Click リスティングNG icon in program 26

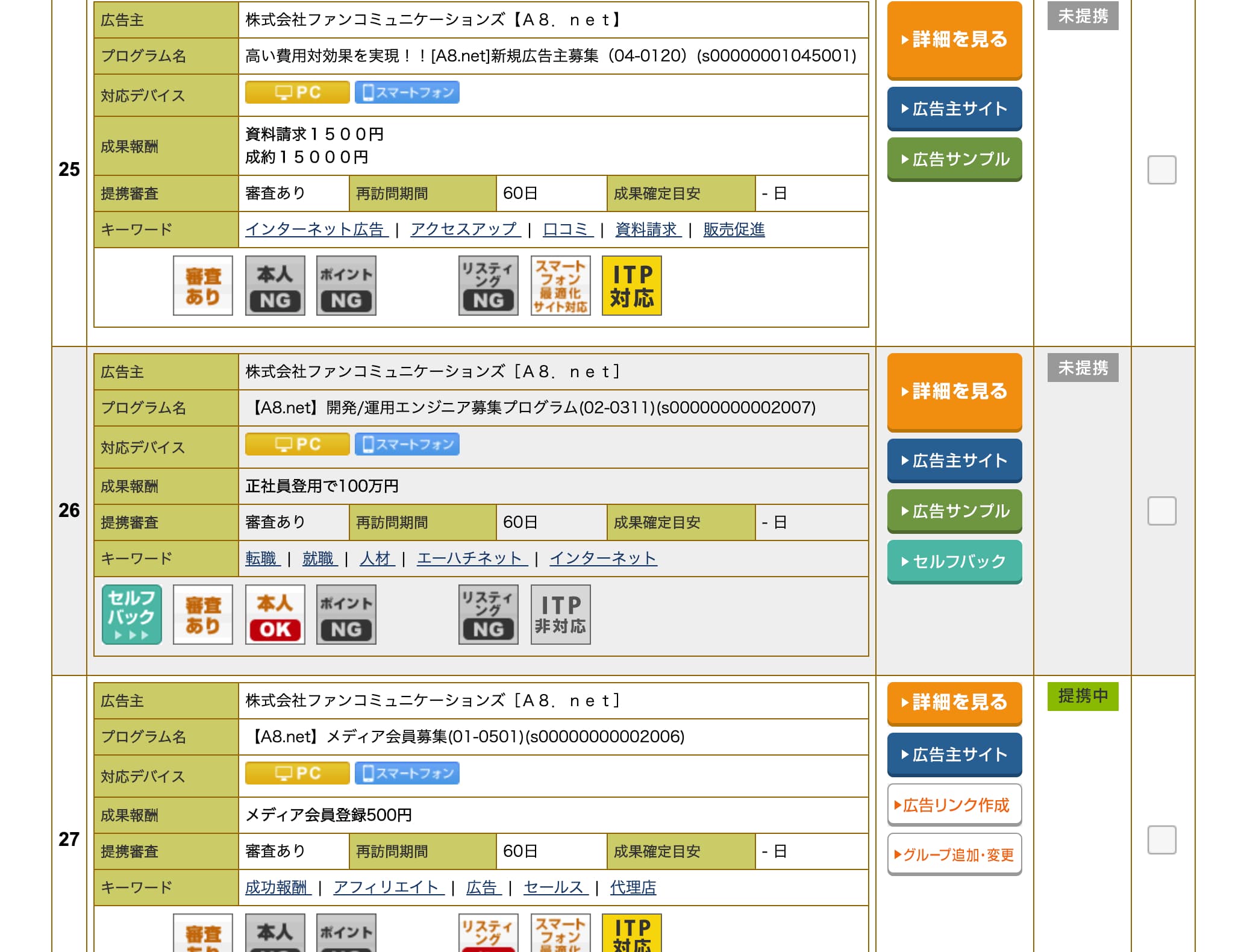(x=489, y=615)
